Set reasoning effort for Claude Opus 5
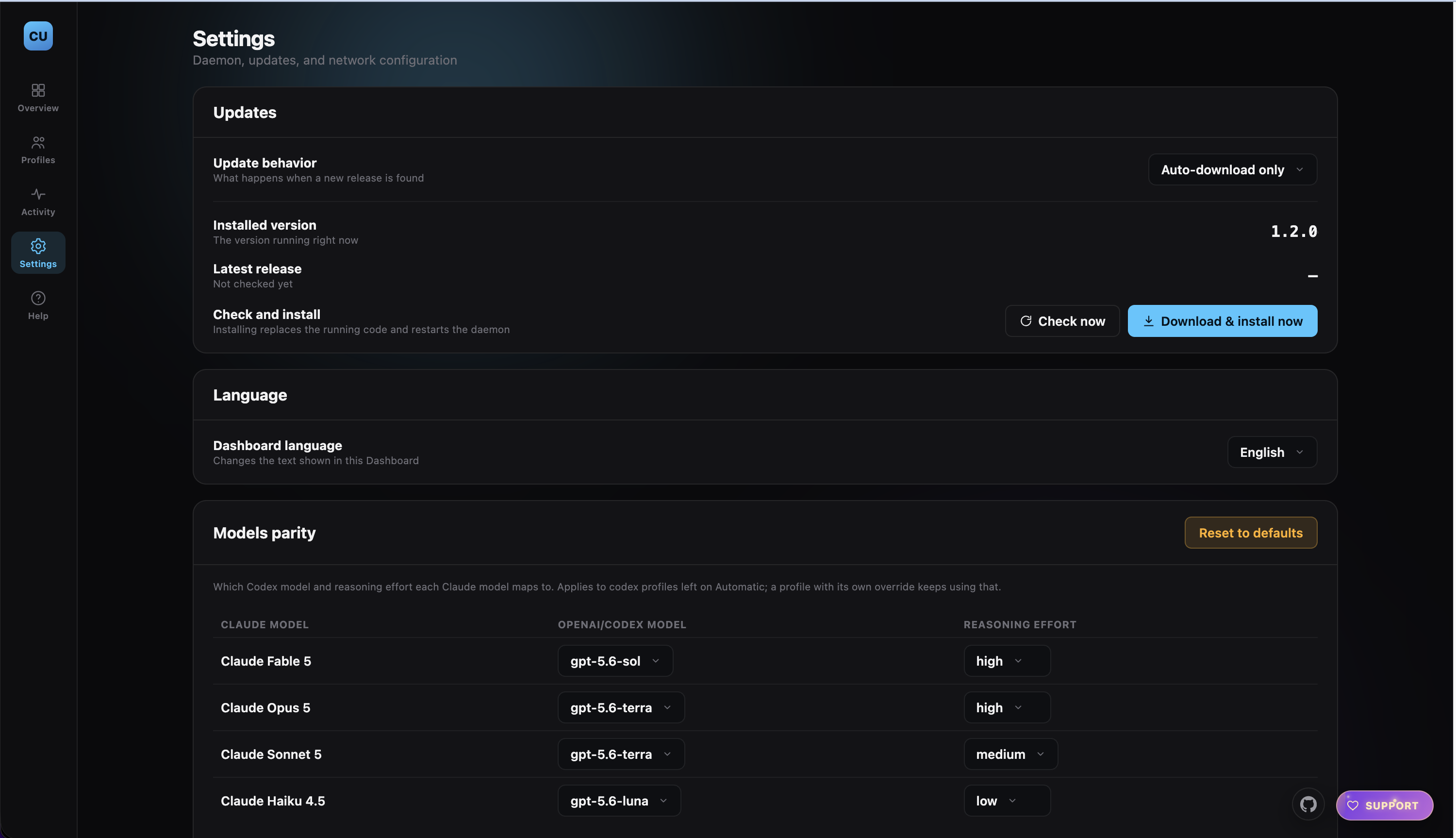This screenshot has height=838, width=1456. pos(1007,707)
